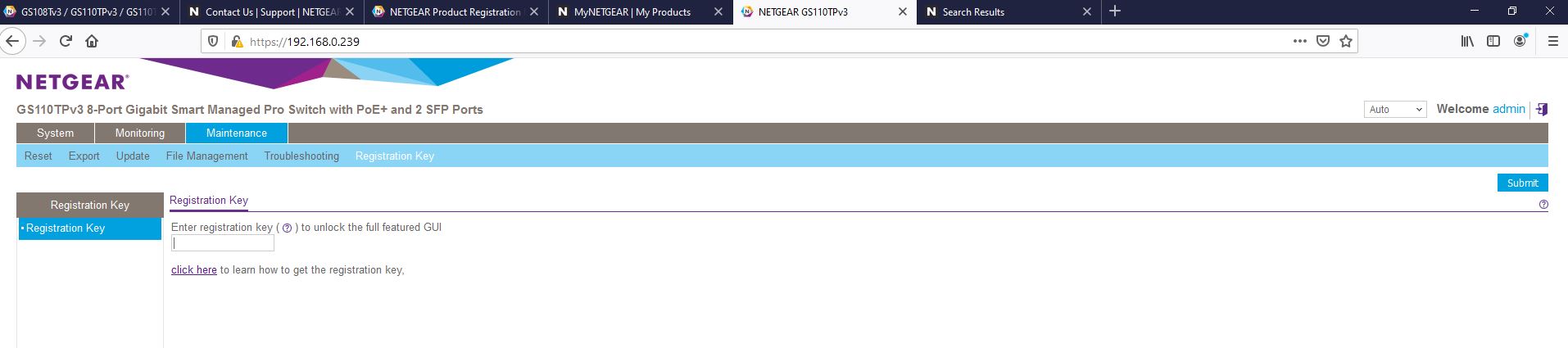
Task: Open the tracking protection shield icon
Action: click(214, 41)
